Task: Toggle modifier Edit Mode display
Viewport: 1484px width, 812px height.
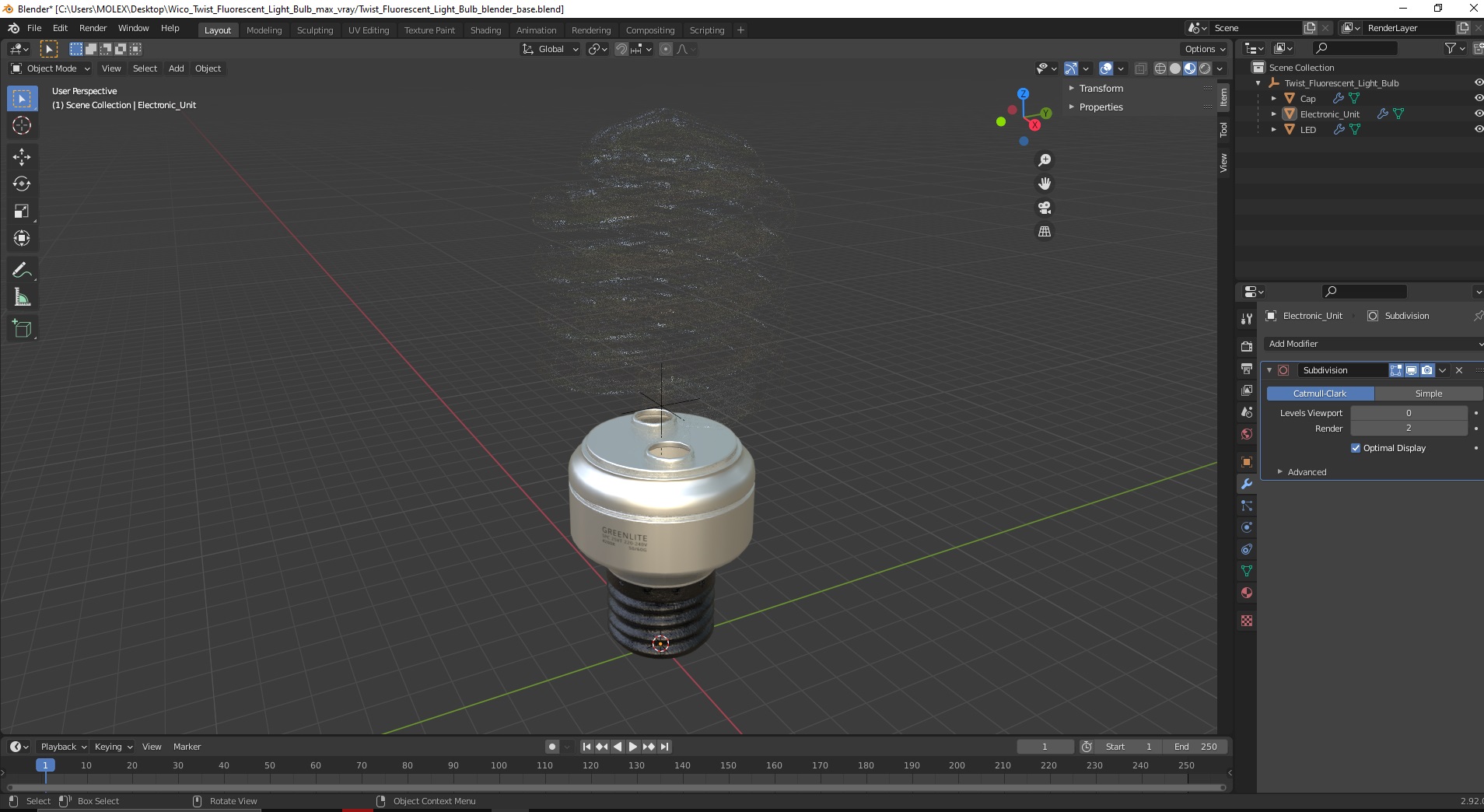Action: tap(1396, 370)
